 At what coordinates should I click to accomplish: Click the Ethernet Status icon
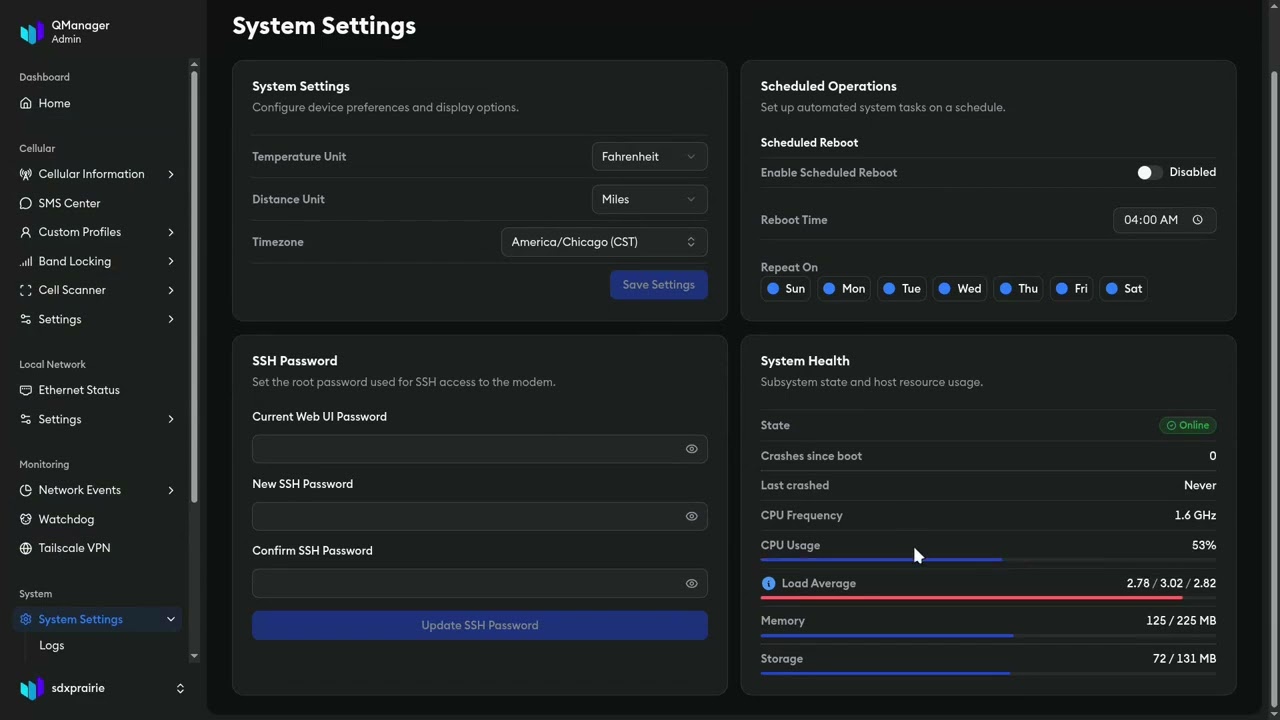[x=26, y=390]
